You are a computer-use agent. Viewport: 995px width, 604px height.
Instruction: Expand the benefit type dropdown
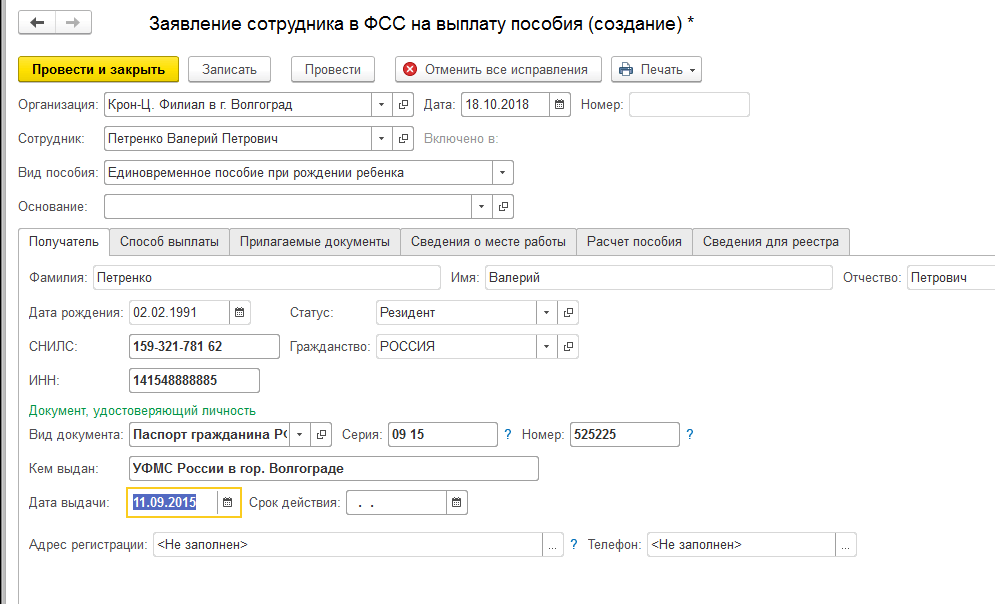pos(502,172)
